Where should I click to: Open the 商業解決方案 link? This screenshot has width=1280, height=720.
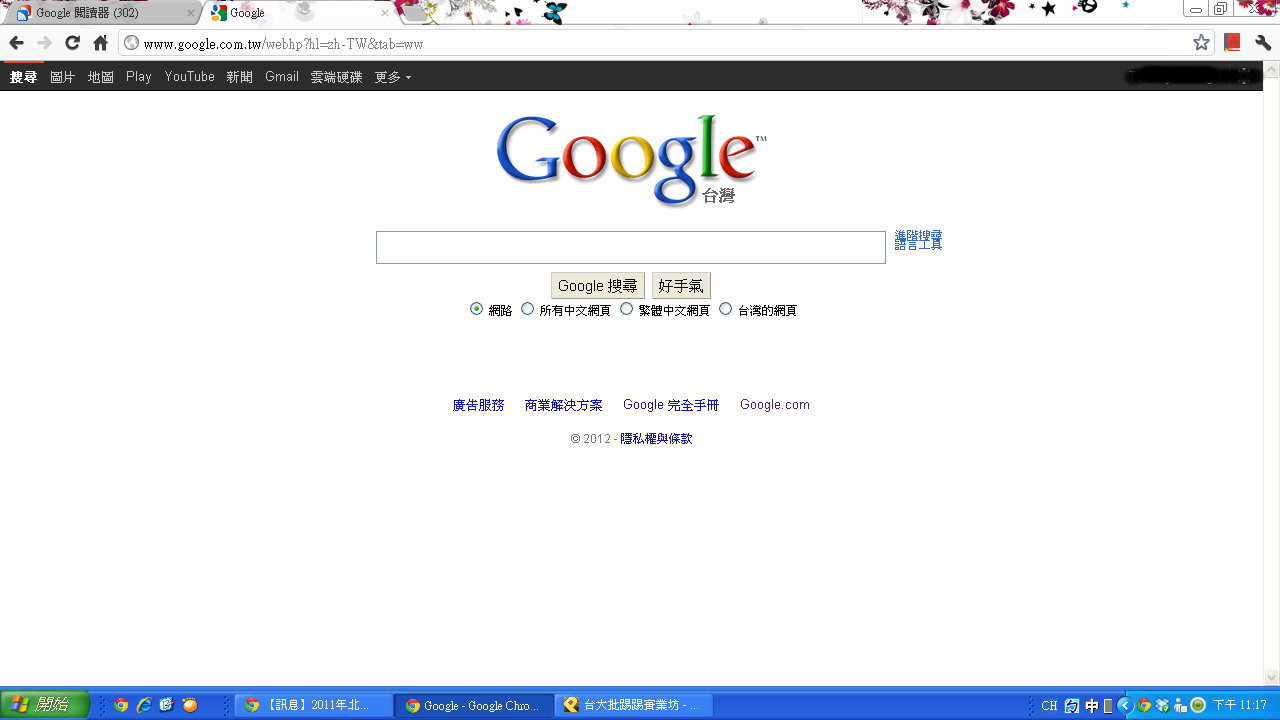[564, 405]
